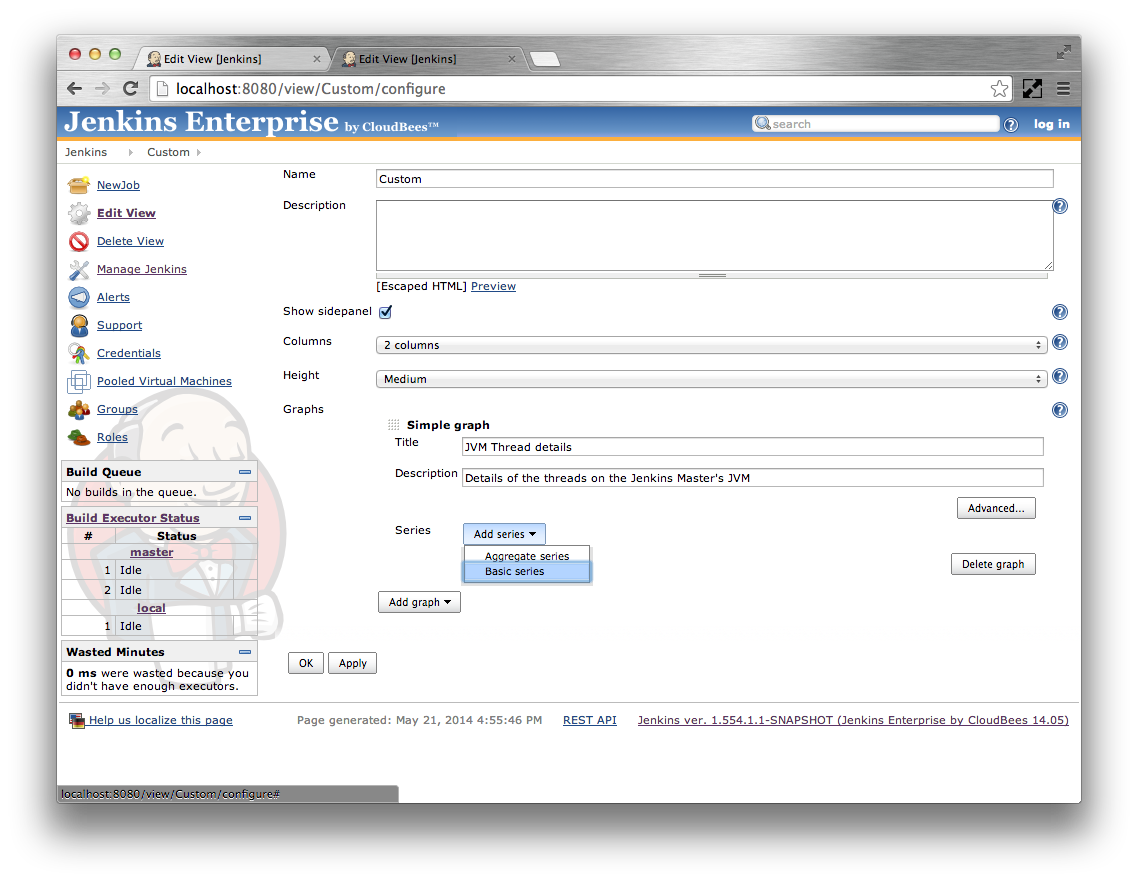Grab the Description textarea resize bar
This screenshot has height=882, width=1138.
coord(712,276)
